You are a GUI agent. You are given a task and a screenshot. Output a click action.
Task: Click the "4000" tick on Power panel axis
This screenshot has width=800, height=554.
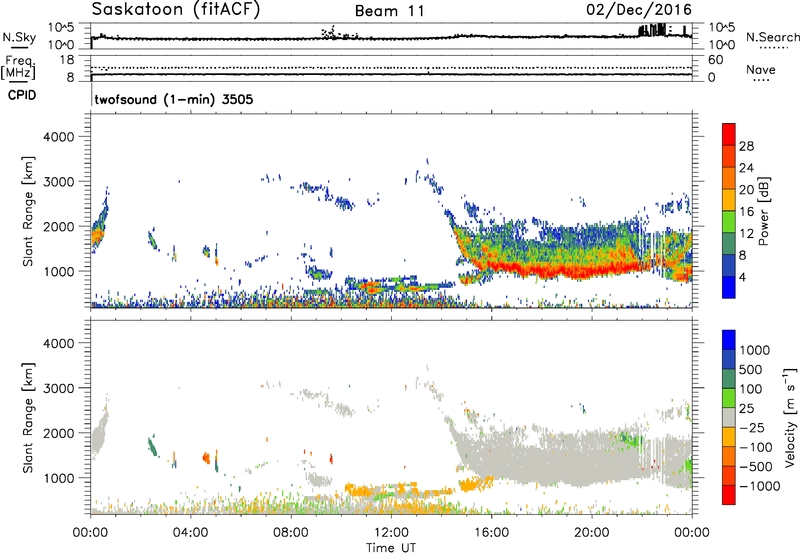59,137
